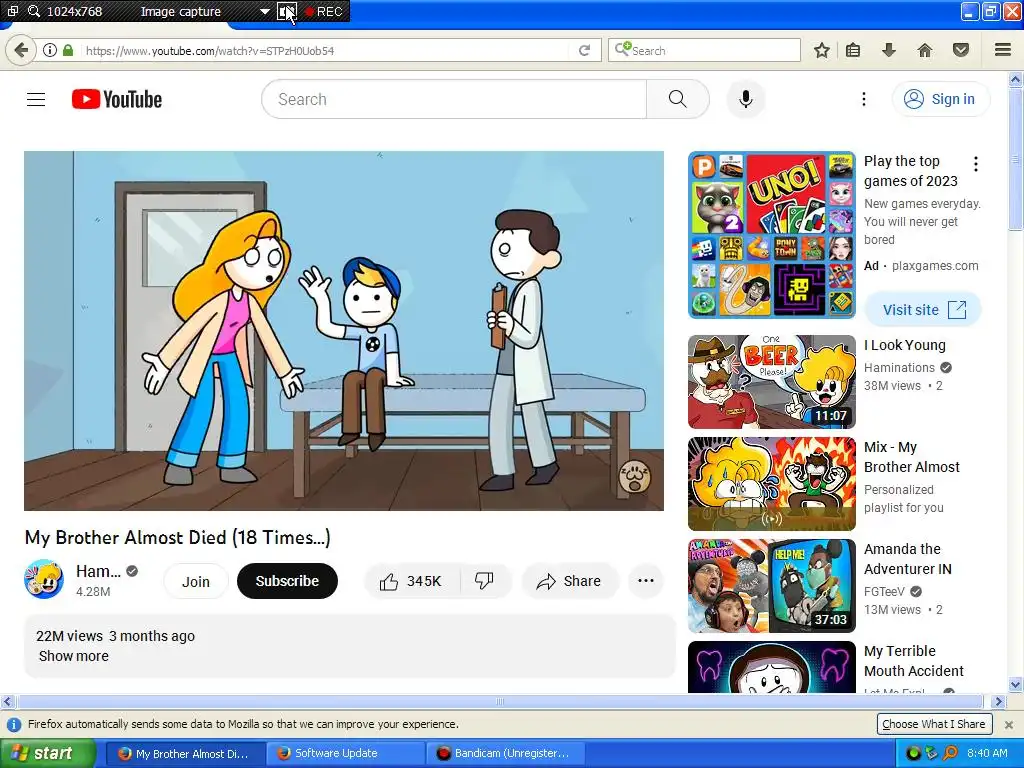Open My Terrible Mouth Accident thumbnail
The width and height of the screenshot is (1024, 768).
click(x=771, y=667)
